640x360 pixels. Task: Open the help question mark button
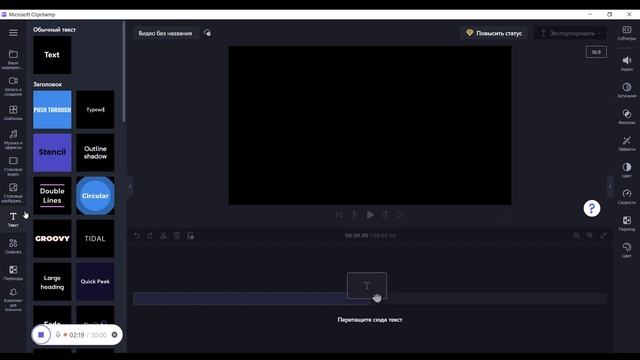[591, 209]
